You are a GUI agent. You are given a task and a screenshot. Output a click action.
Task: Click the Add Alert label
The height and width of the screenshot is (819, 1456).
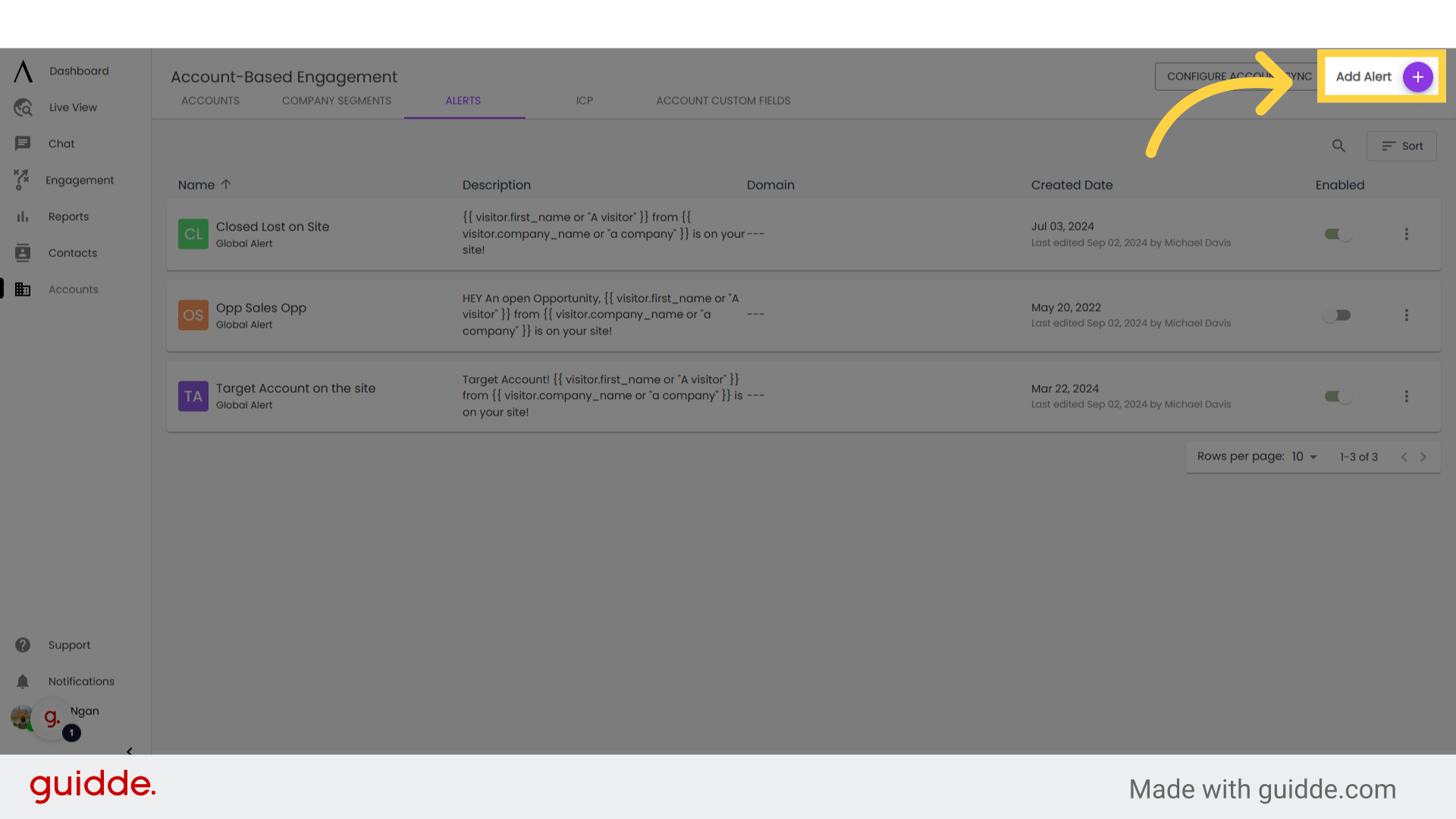click(x=1363, y=77)
